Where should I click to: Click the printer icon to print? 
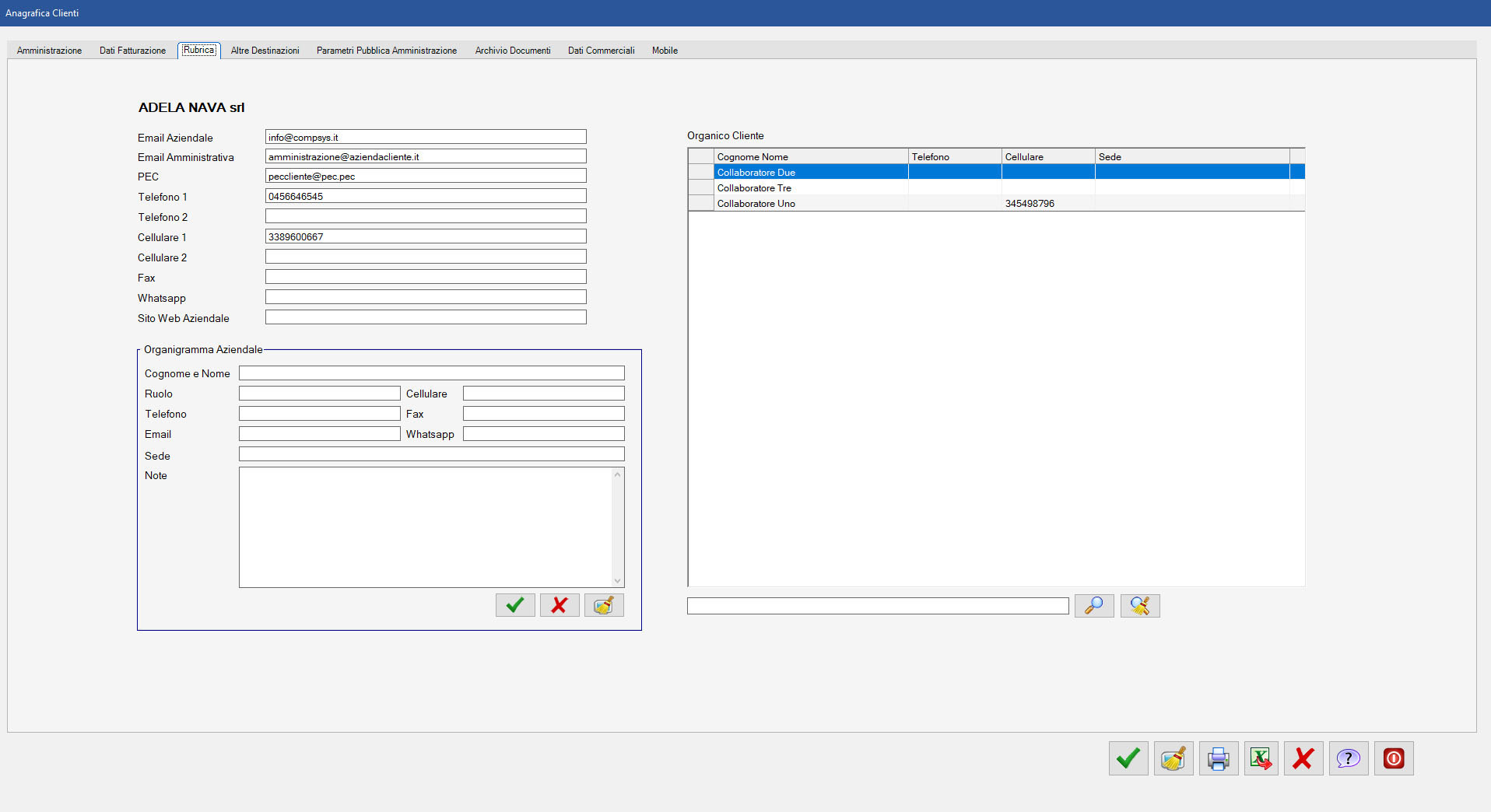click(1218, 758)
